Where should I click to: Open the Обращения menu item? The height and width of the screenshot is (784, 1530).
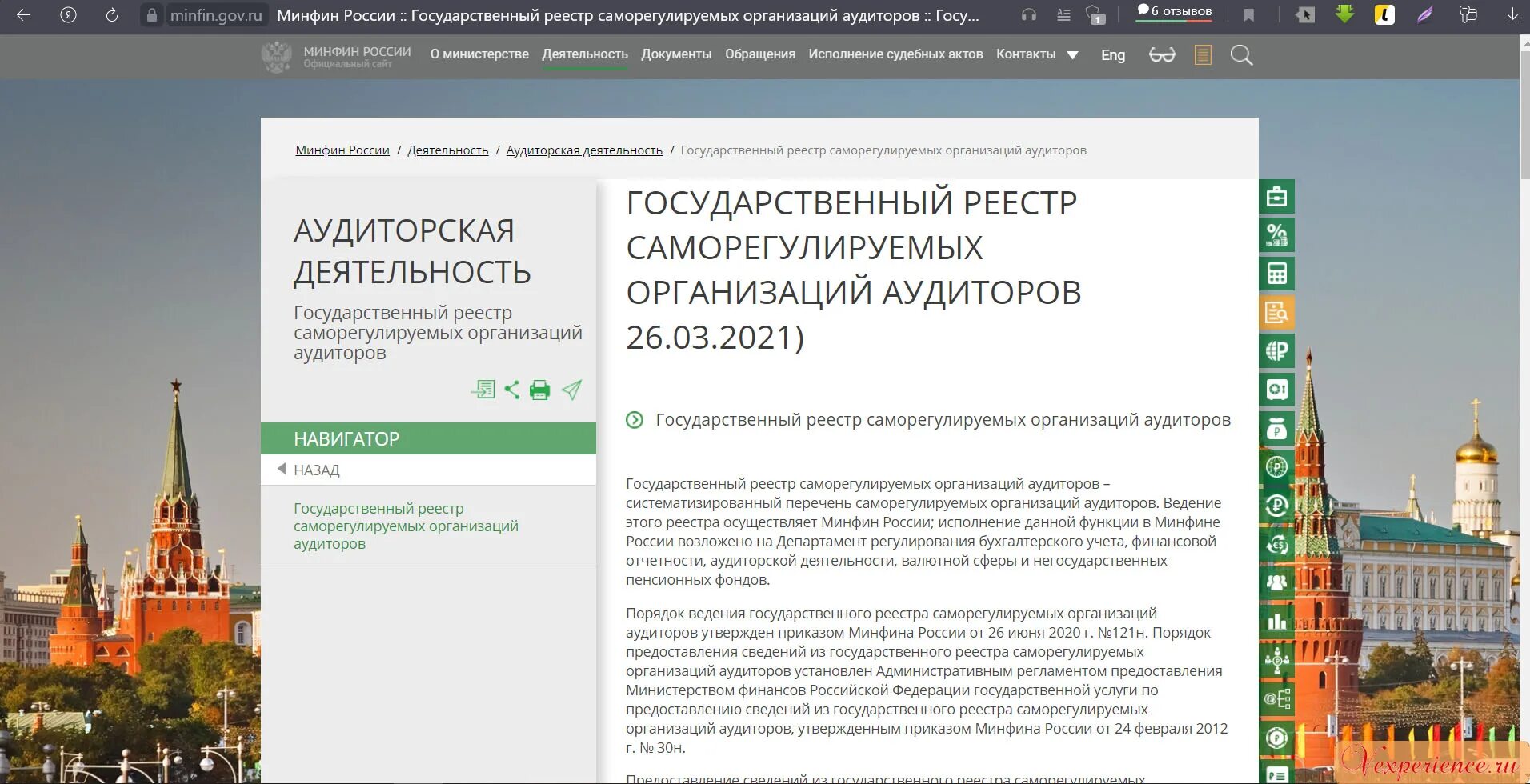760,54
